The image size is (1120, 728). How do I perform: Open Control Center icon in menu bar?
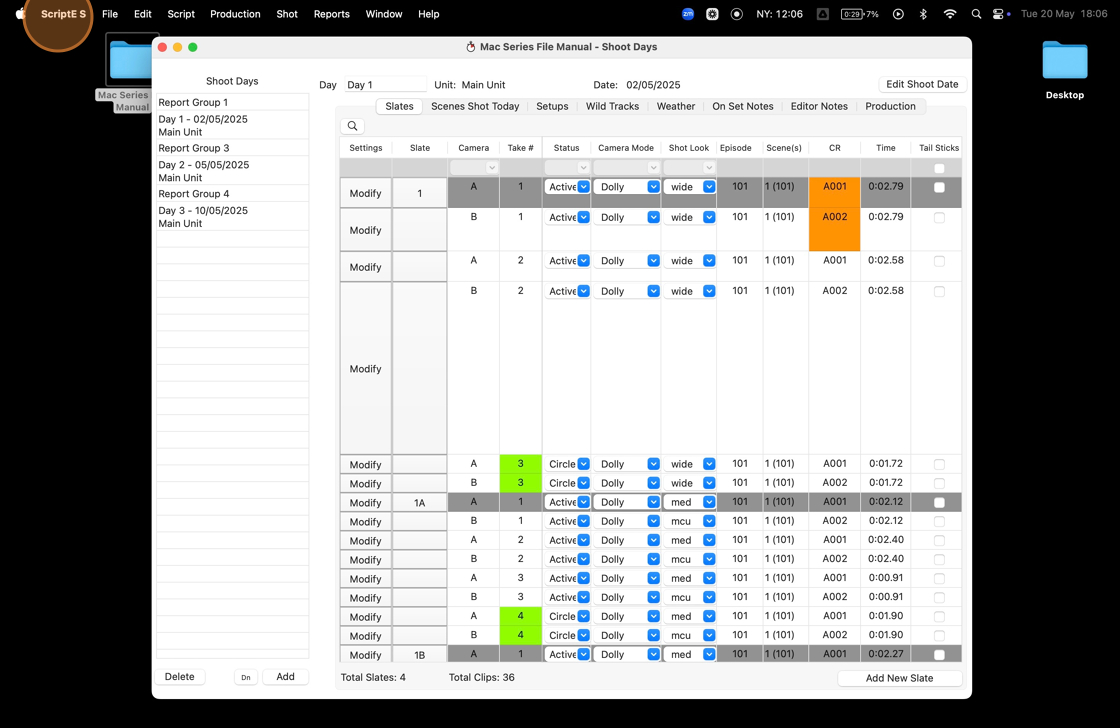pyautogui.click(x=999, y=14)
